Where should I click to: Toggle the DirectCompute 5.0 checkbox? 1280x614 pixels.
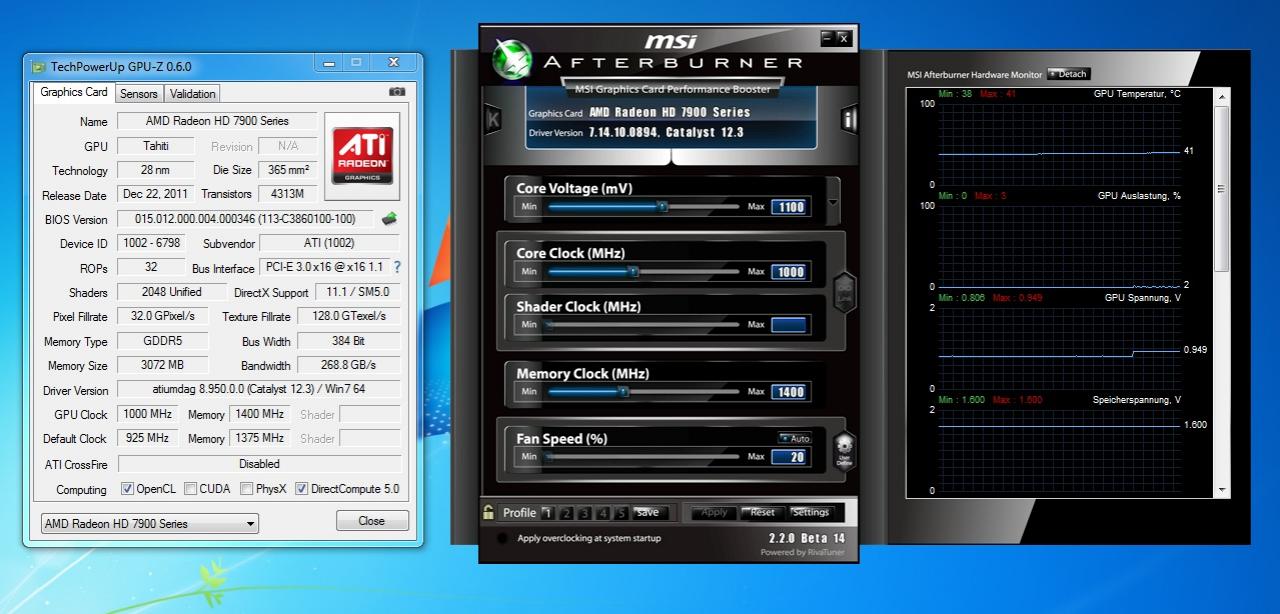(x=301, y=489)
